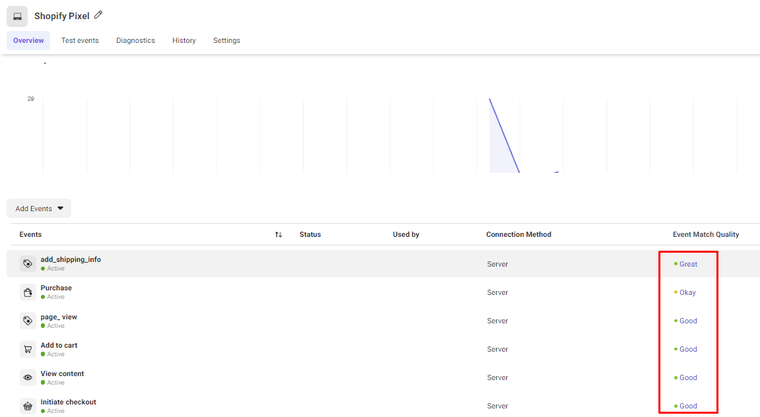The image size is (760, 417).
Task: Open the Diagnostics tab
Action: tap(135, 40)
